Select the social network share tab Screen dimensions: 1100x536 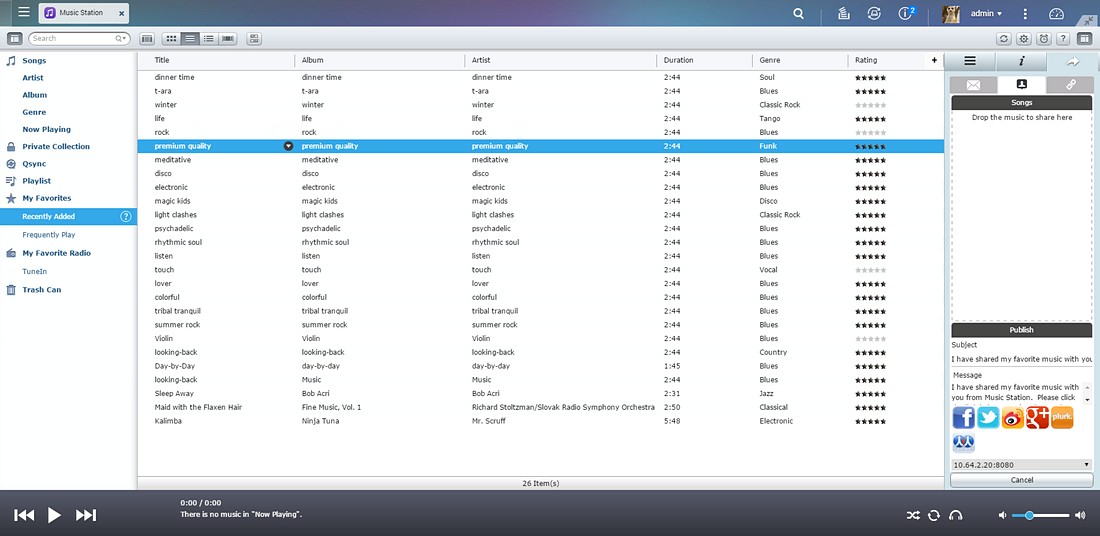(x=1021, y=85)
